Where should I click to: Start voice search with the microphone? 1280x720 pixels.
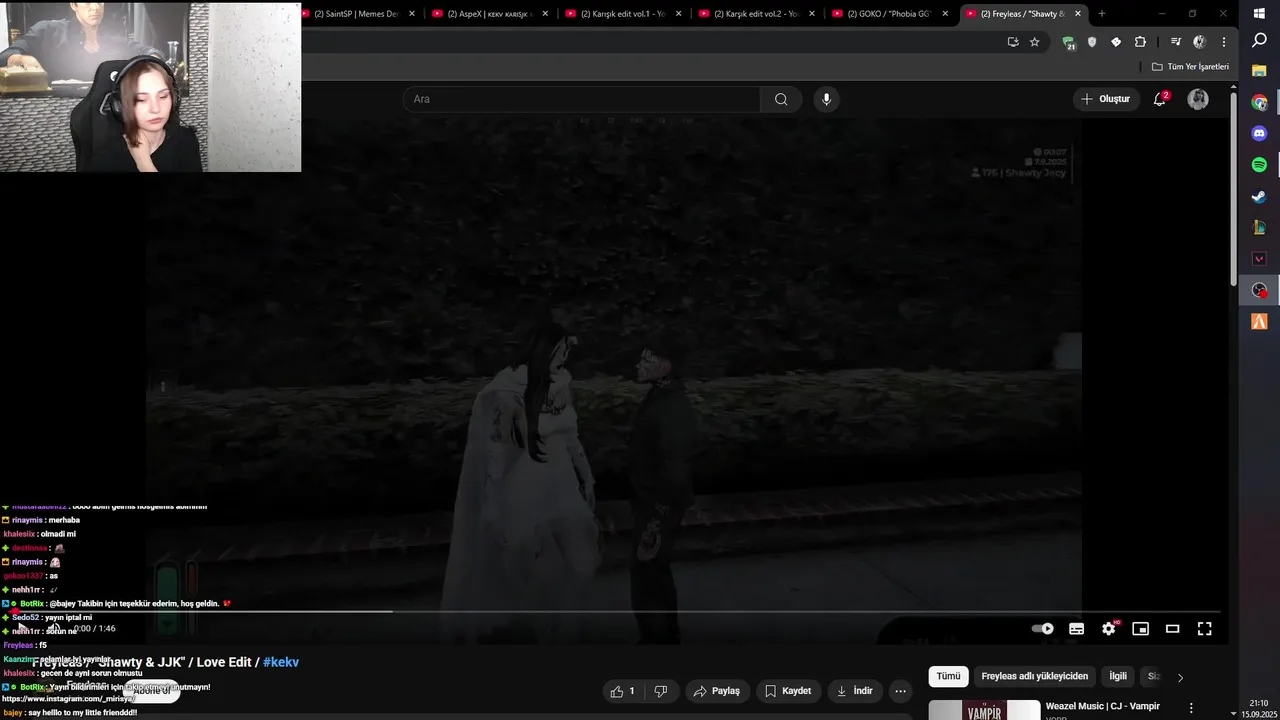point(826,99)
